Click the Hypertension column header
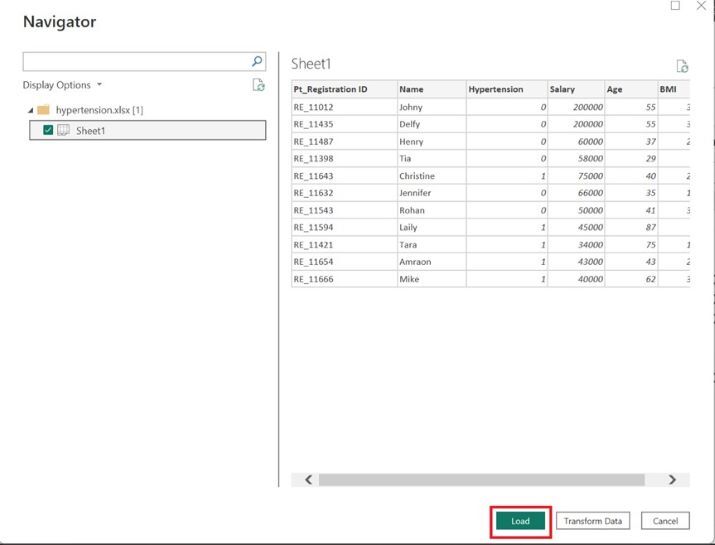Screen dimensions: 715x545 (x=507, y=89)
